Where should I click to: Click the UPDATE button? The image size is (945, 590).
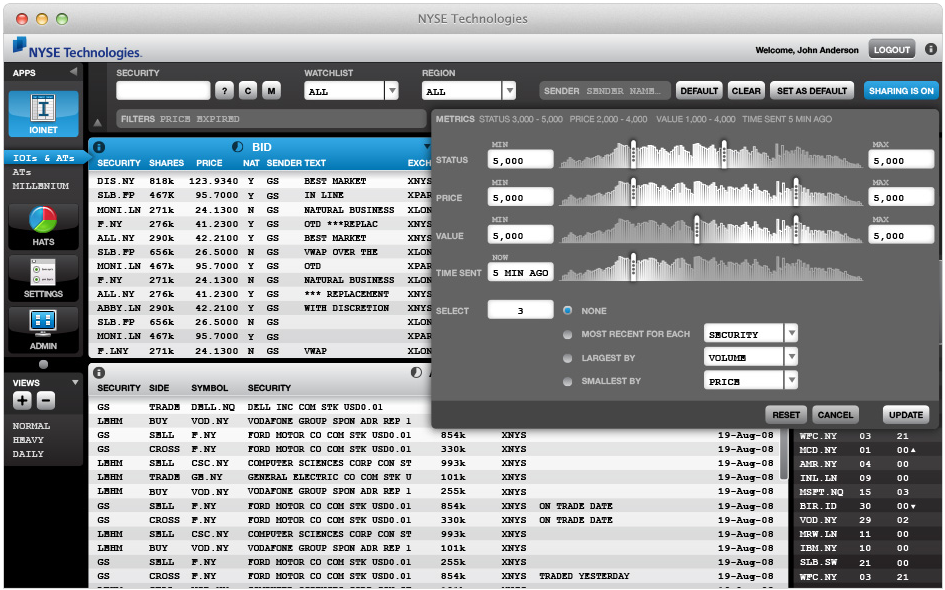[x=906, y=415]
